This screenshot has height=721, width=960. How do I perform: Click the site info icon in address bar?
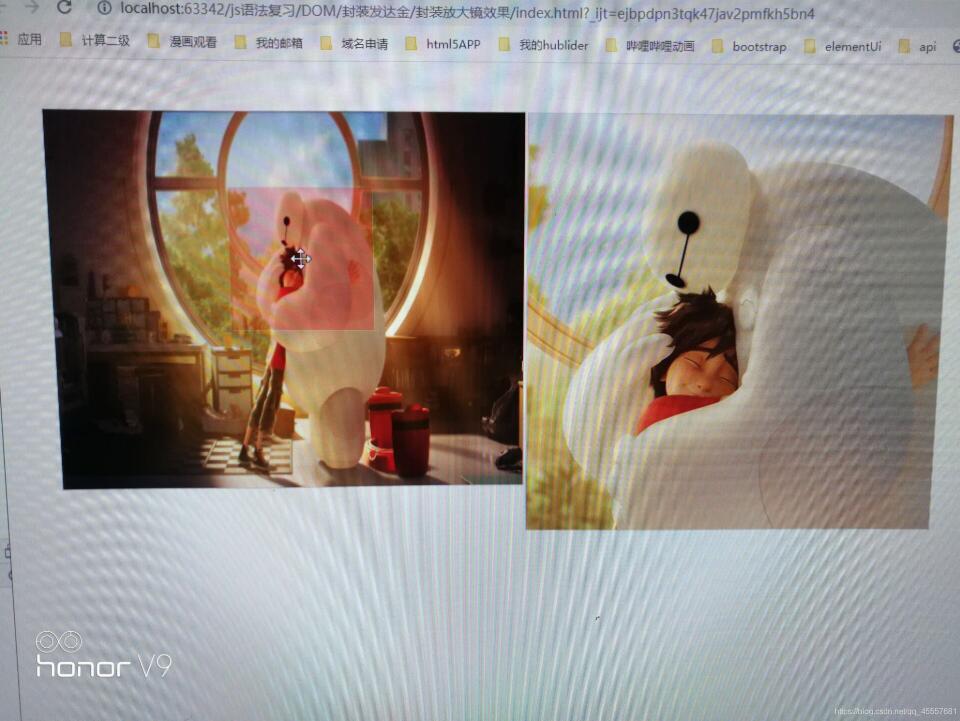tap(104, 8)
